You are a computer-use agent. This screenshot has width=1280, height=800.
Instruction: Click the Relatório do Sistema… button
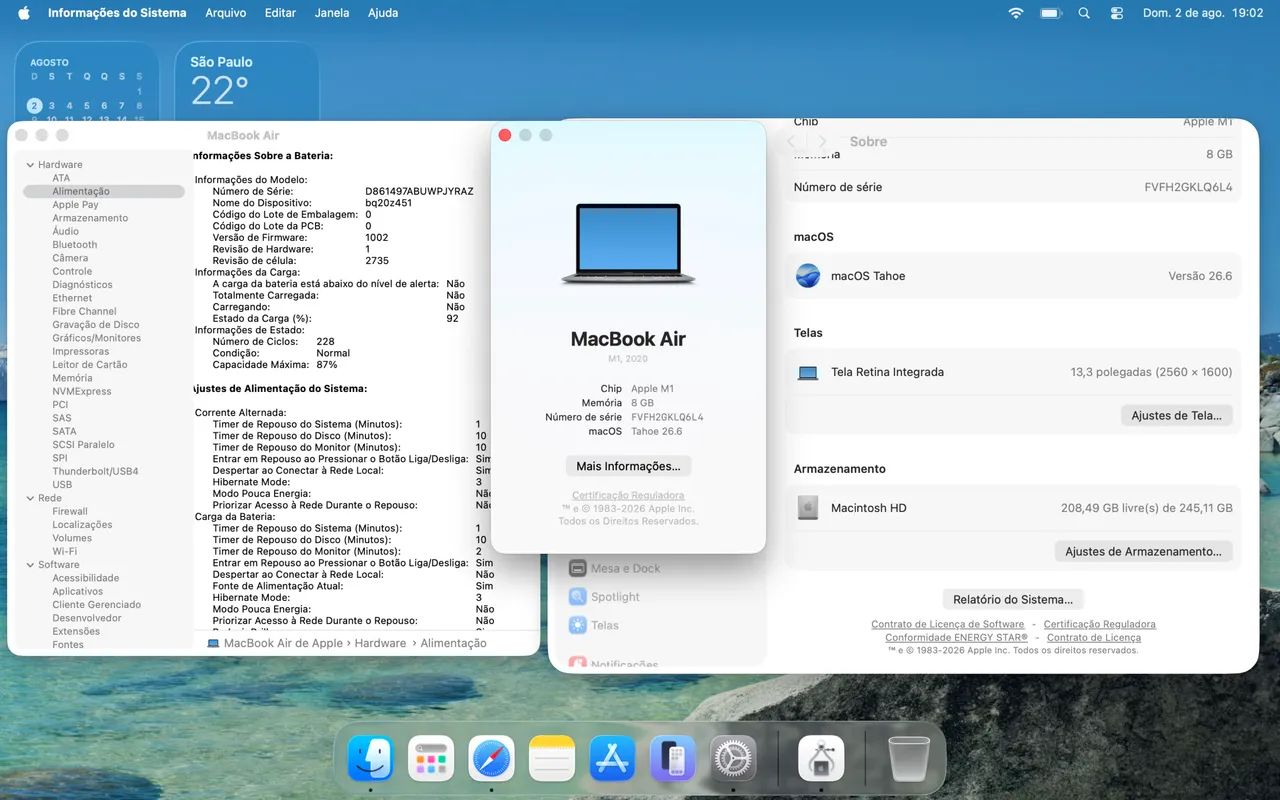point(1013,599)
